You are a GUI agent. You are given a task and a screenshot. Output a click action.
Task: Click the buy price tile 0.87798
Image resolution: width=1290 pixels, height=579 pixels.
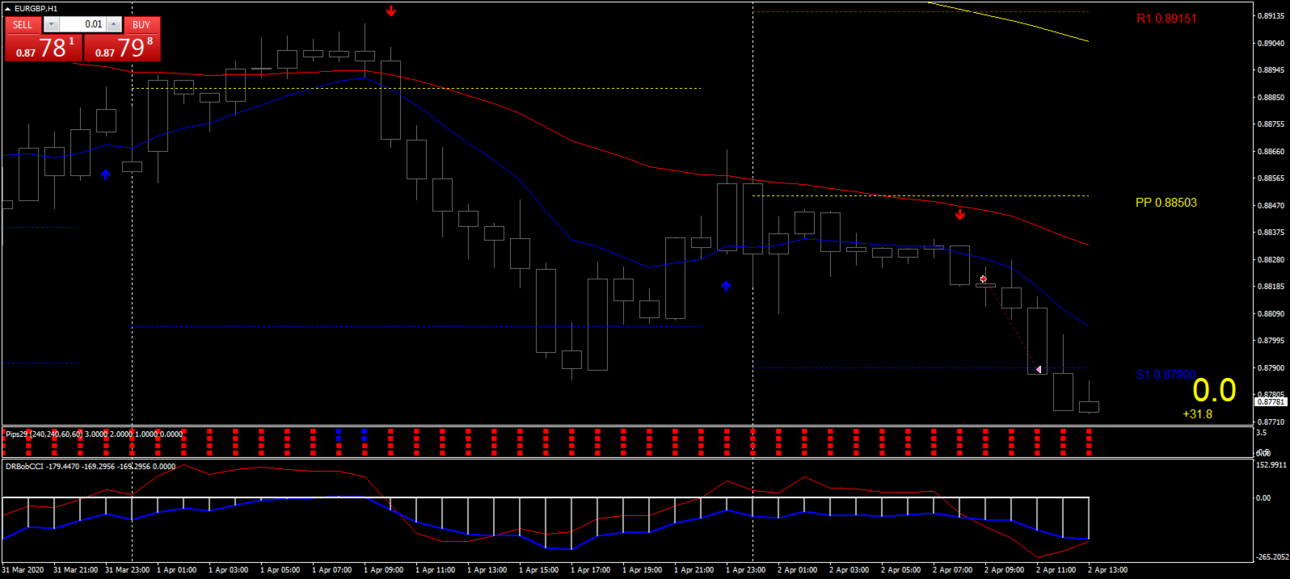click(x=122, y=47)
